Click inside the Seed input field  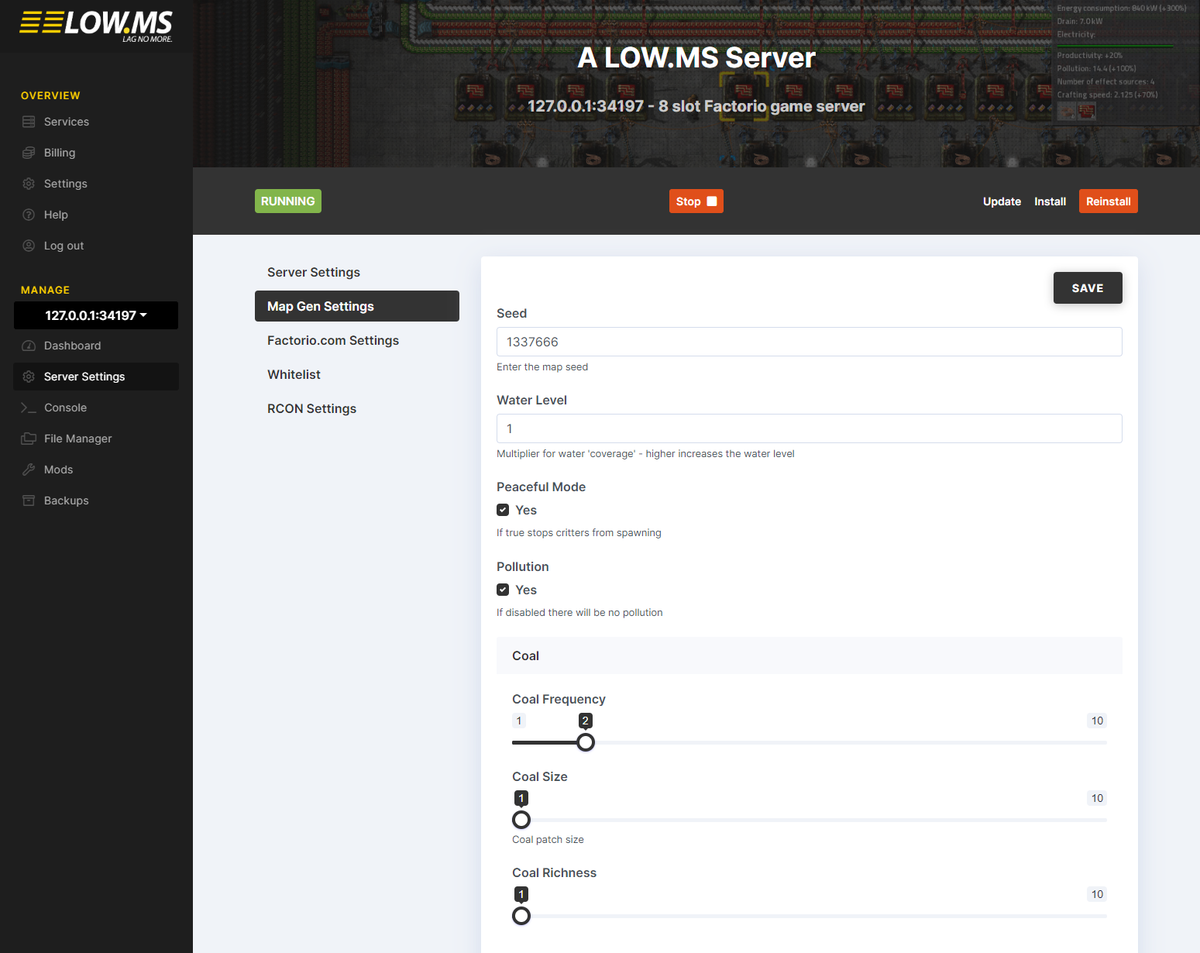point(808,341)
